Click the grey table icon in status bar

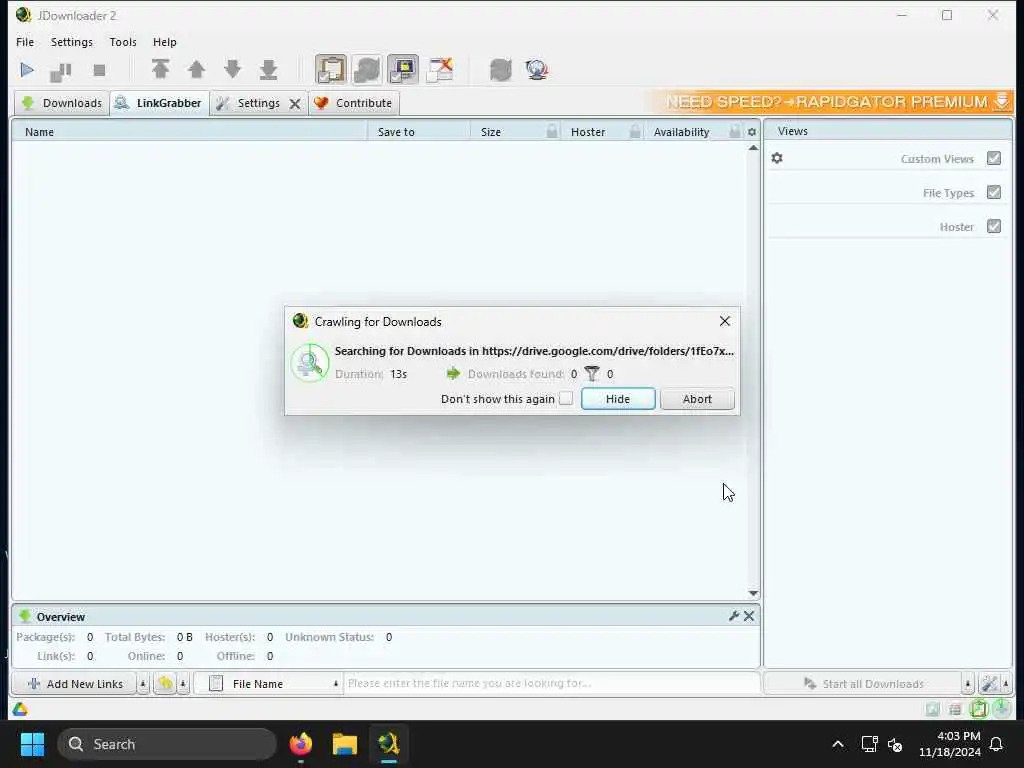click(955, 709)
